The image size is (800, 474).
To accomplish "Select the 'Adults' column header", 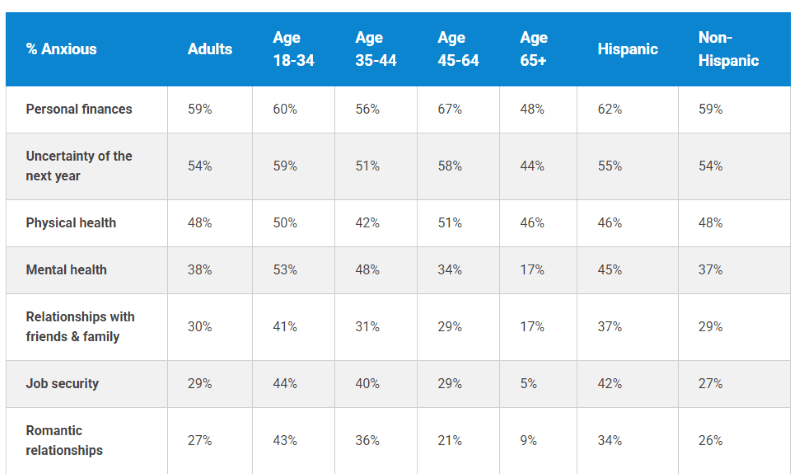I will click(210, 49).
